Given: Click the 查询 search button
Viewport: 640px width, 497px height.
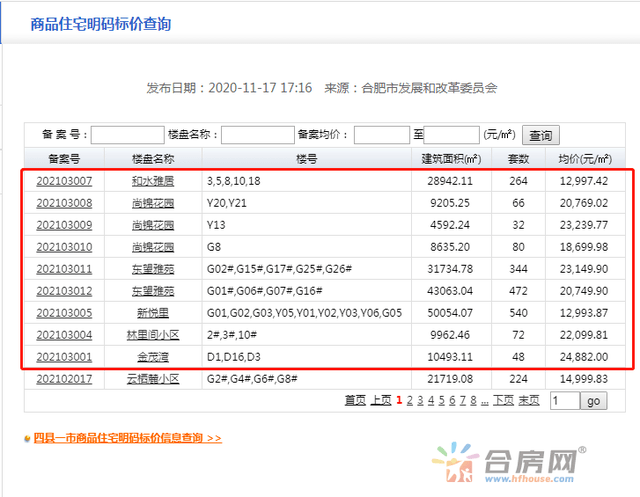Looking at the screenshot, I should point(540,135).
